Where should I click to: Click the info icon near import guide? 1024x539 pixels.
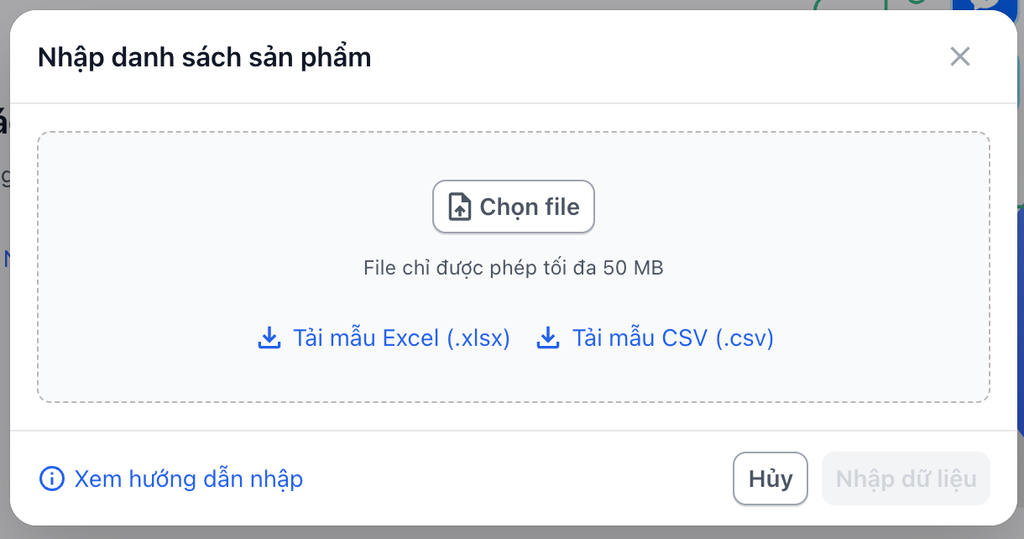point(50,480)
